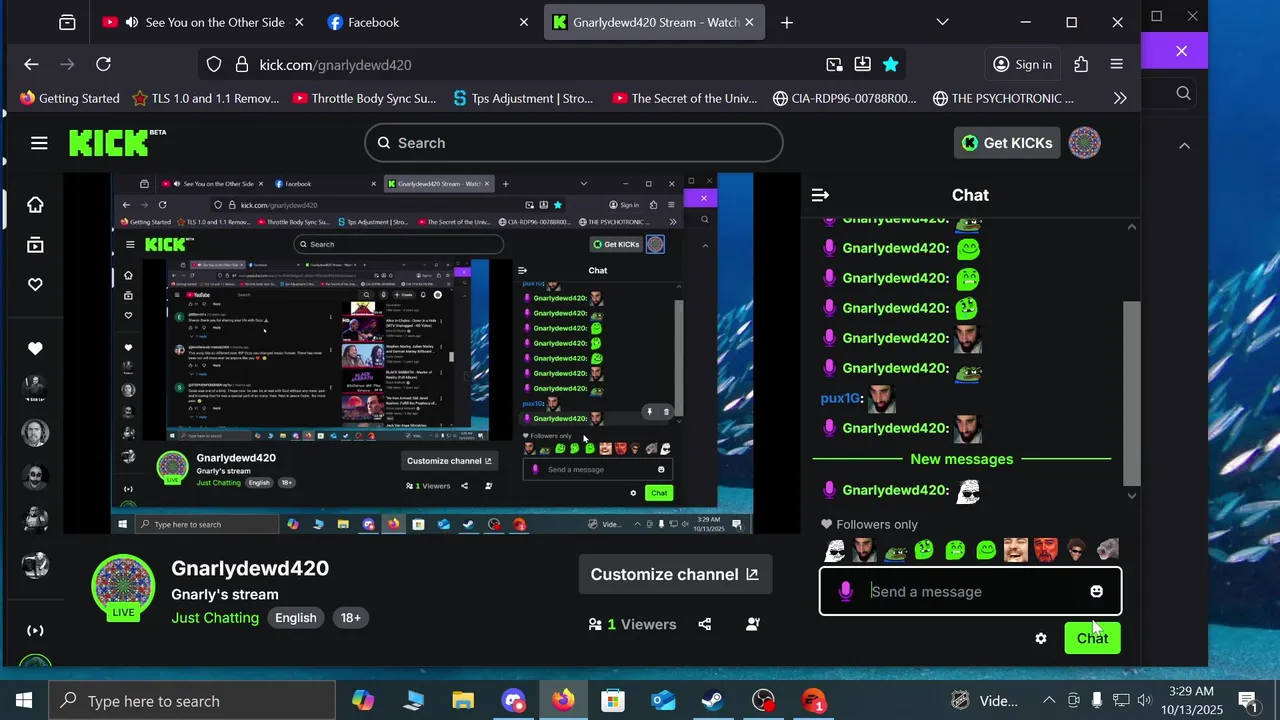This screenshot has height=720, width=1280.
Task: Open OBS Studio from the taskbar
Action: (x=763, y=700)
